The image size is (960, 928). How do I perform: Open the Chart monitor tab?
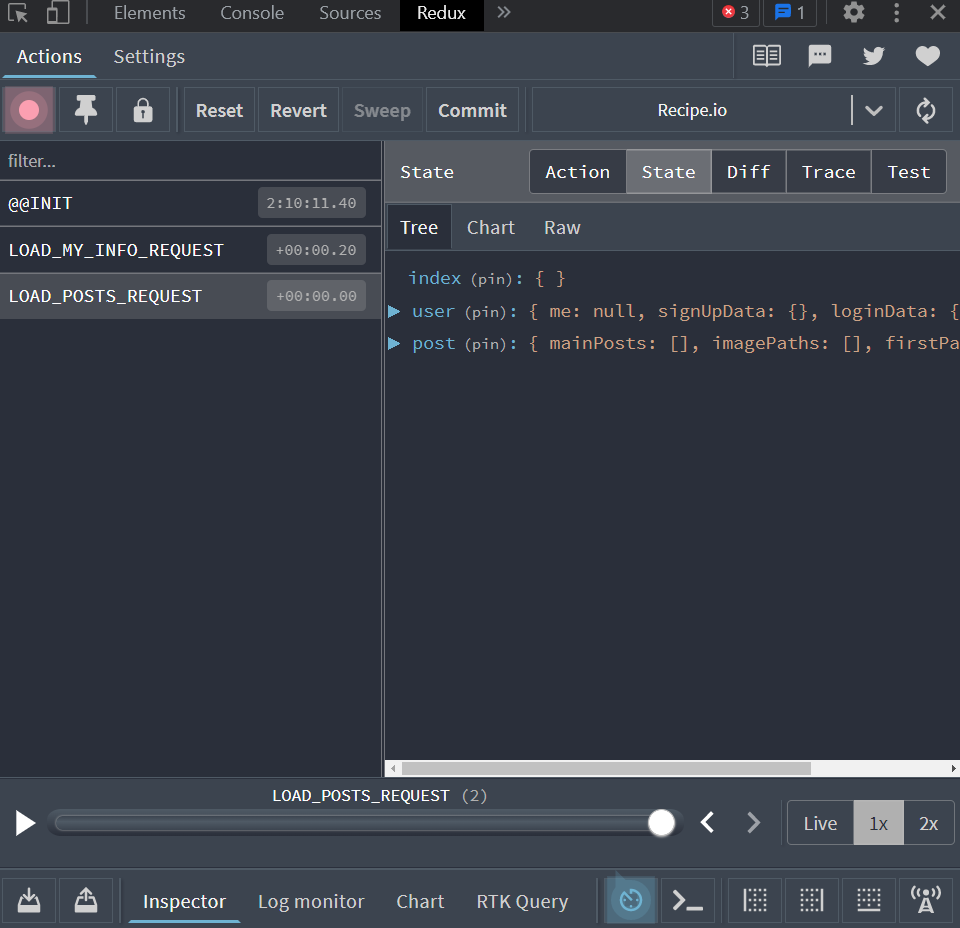coord(420,901)
